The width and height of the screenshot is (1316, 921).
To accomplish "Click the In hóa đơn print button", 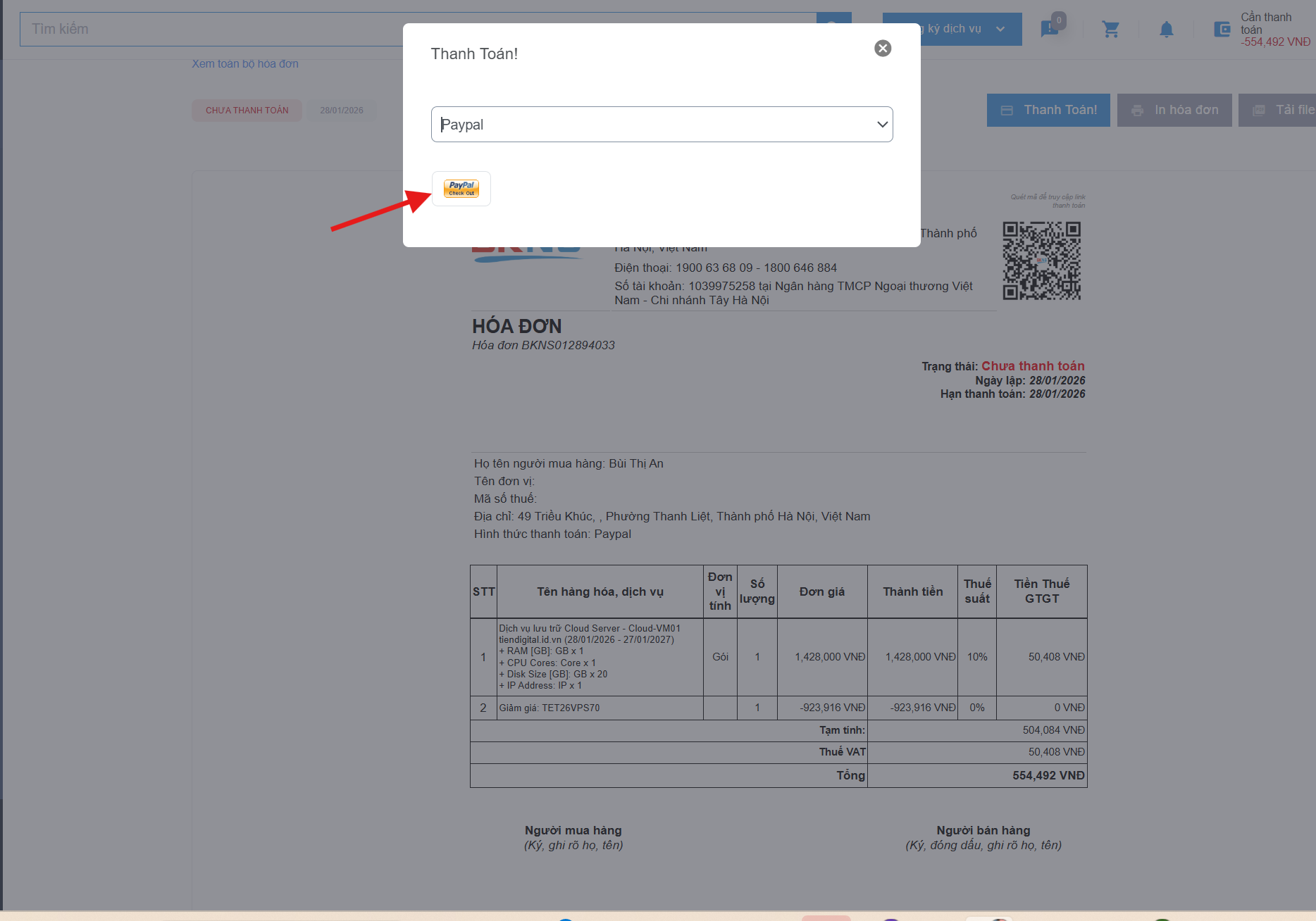I will [1174, 111].
